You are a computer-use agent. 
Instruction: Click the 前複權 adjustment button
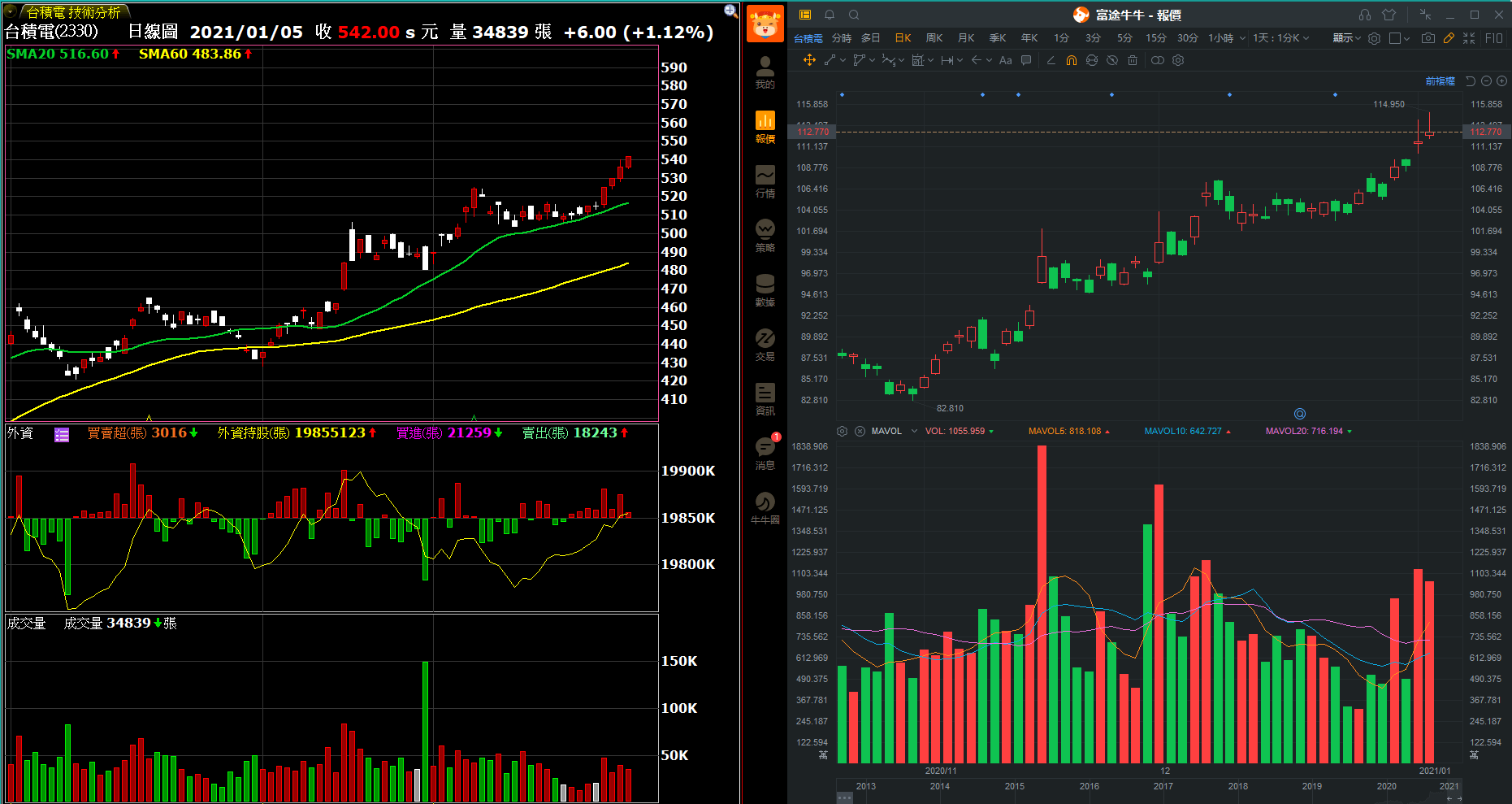click(x=1440, y=81)
